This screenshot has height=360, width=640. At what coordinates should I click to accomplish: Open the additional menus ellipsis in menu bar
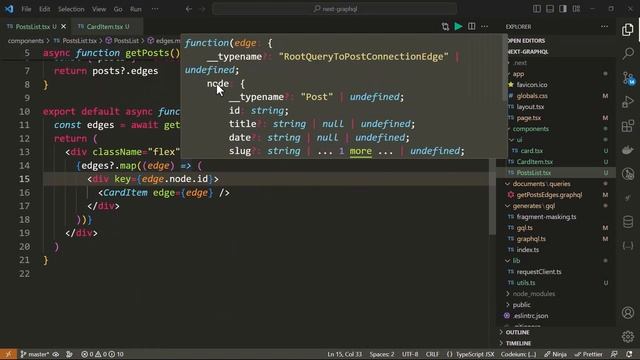click(x=155, y=9)
